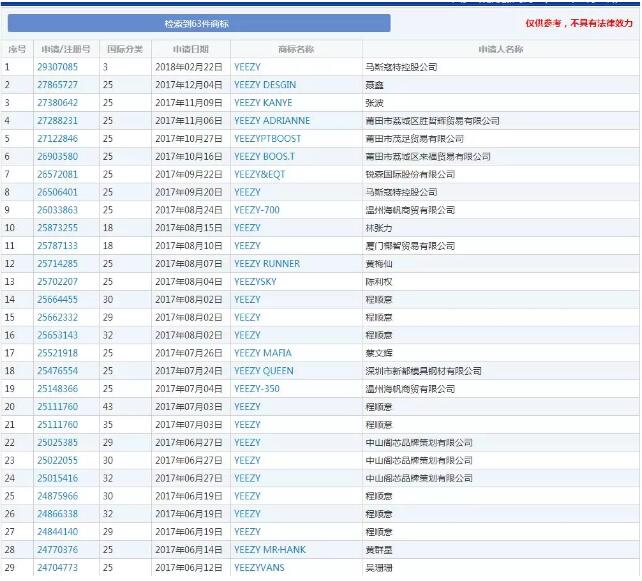Click the 序号 column header

pos(17,50)
